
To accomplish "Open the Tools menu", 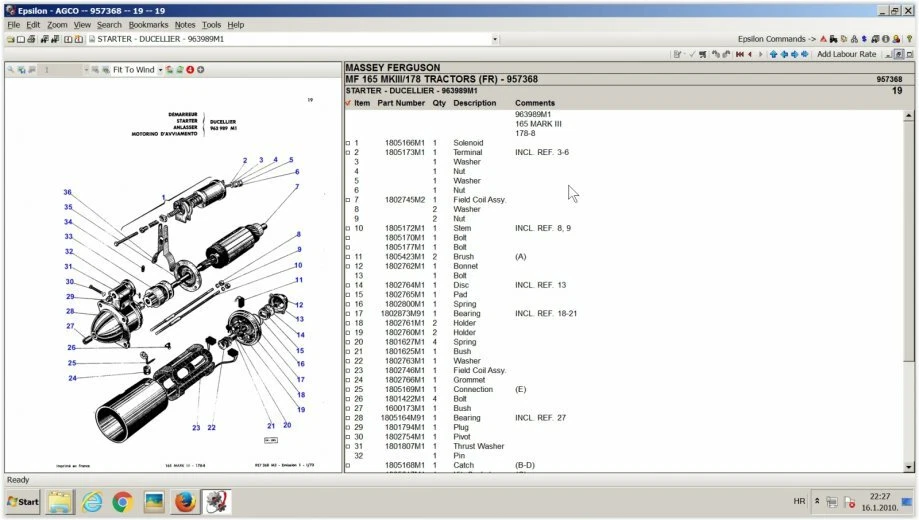I will pos(212,25).
